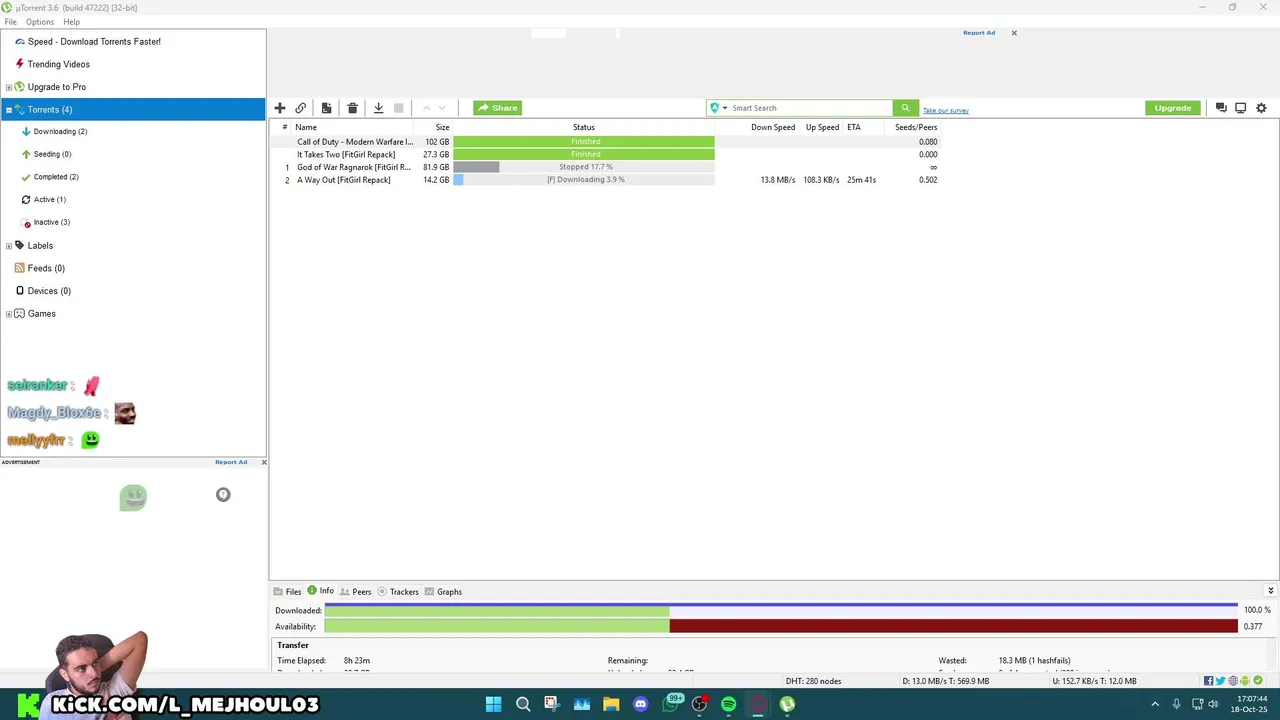Select Feeds (0) in sidebar
Viewport: 1280px width, 720px height.
[x=46, y=268]
